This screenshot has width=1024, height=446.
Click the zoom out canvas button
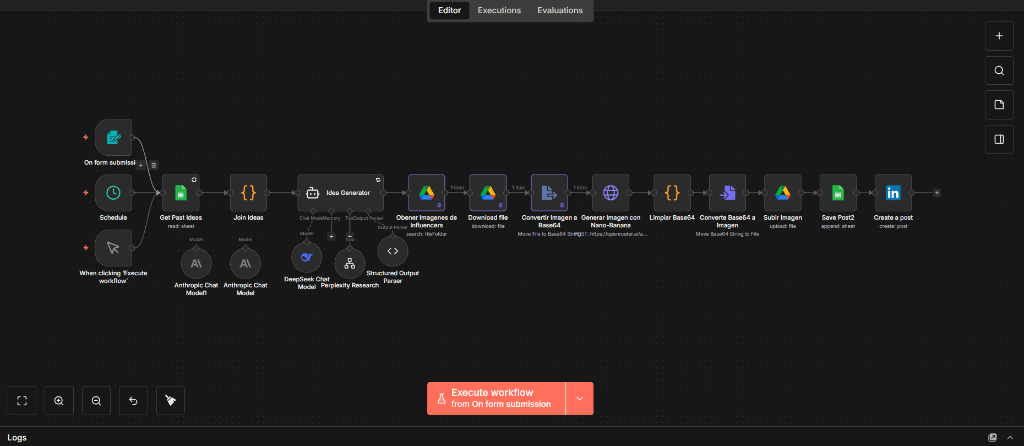pyautogui.click(x=96, y=400)
